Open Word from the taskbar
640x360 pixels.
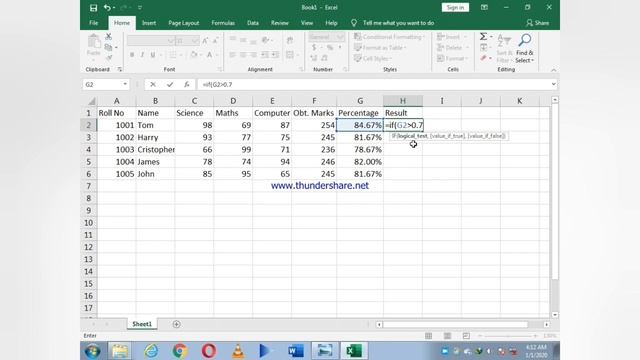(x=296, y=351)
